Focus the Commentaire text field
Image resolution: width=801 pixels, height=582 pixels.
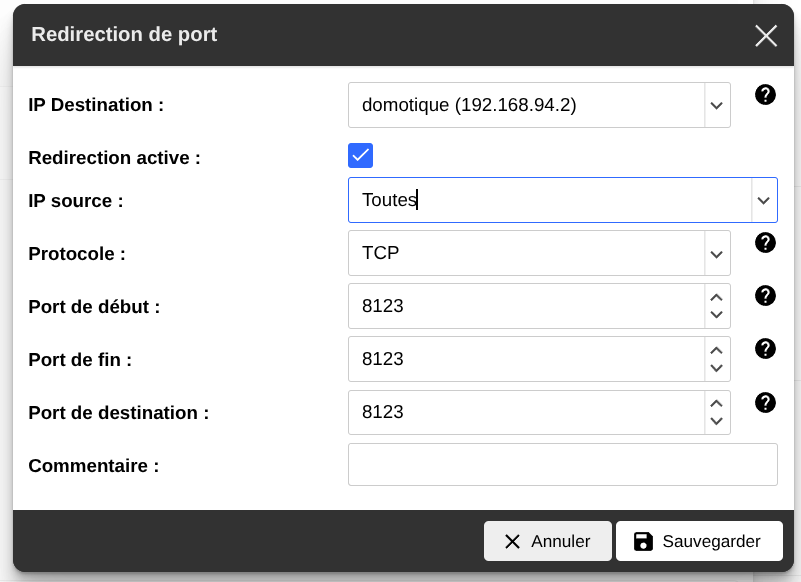(562, 465)
